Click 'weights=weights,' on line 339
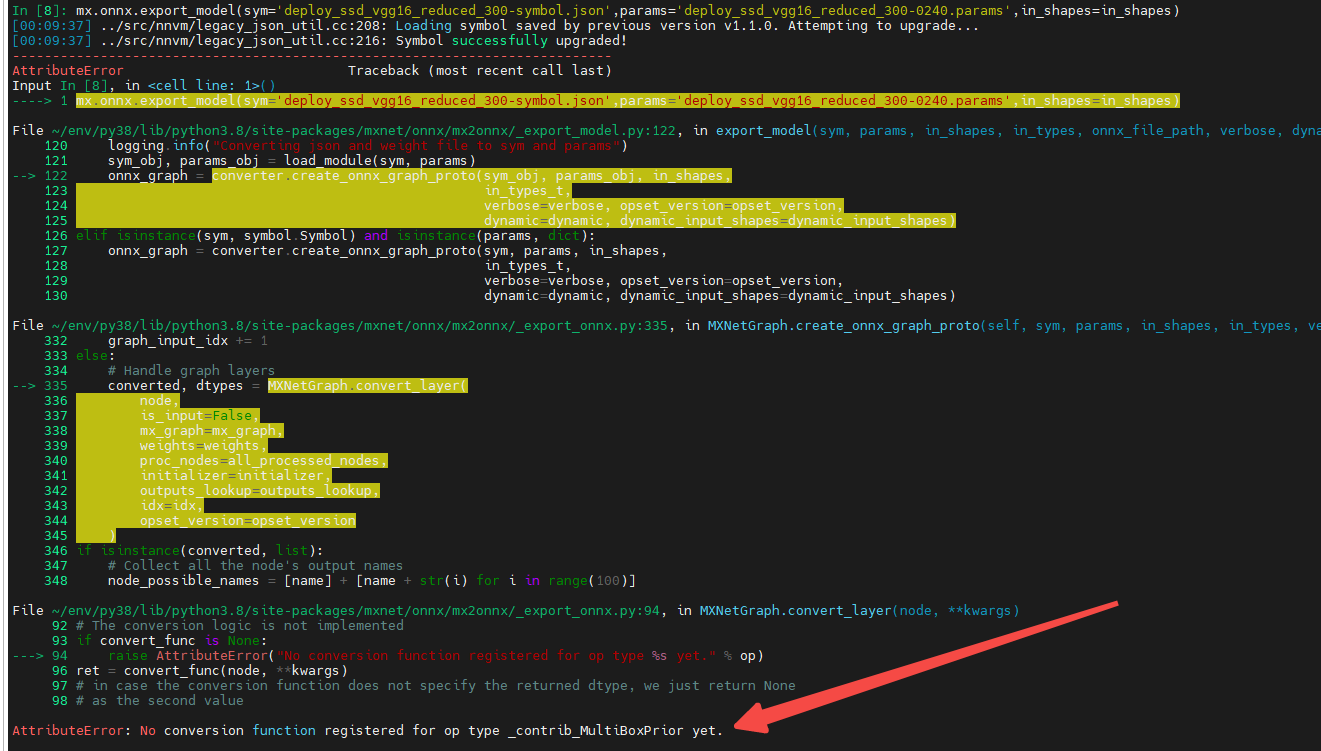Viewport: 1321px width, 751px height. pos(204,445)
